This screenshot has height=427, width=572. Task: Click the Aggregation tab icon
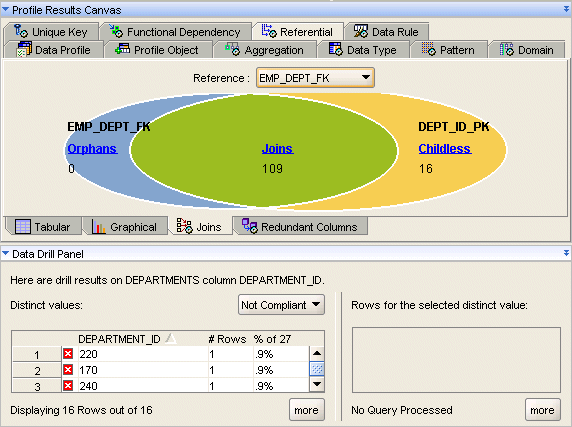point(232,49)
